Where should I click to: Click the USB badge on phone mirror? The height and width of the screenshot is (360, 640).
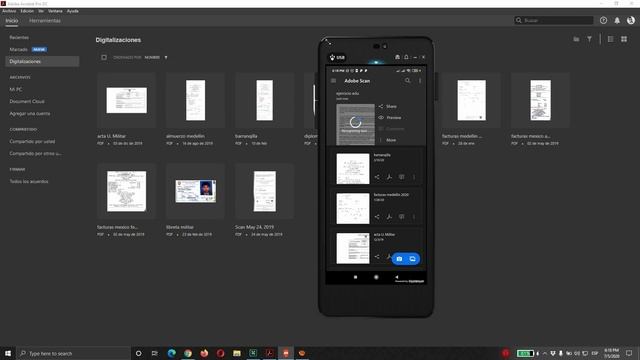pyautogui.click(x=337, y=57)
